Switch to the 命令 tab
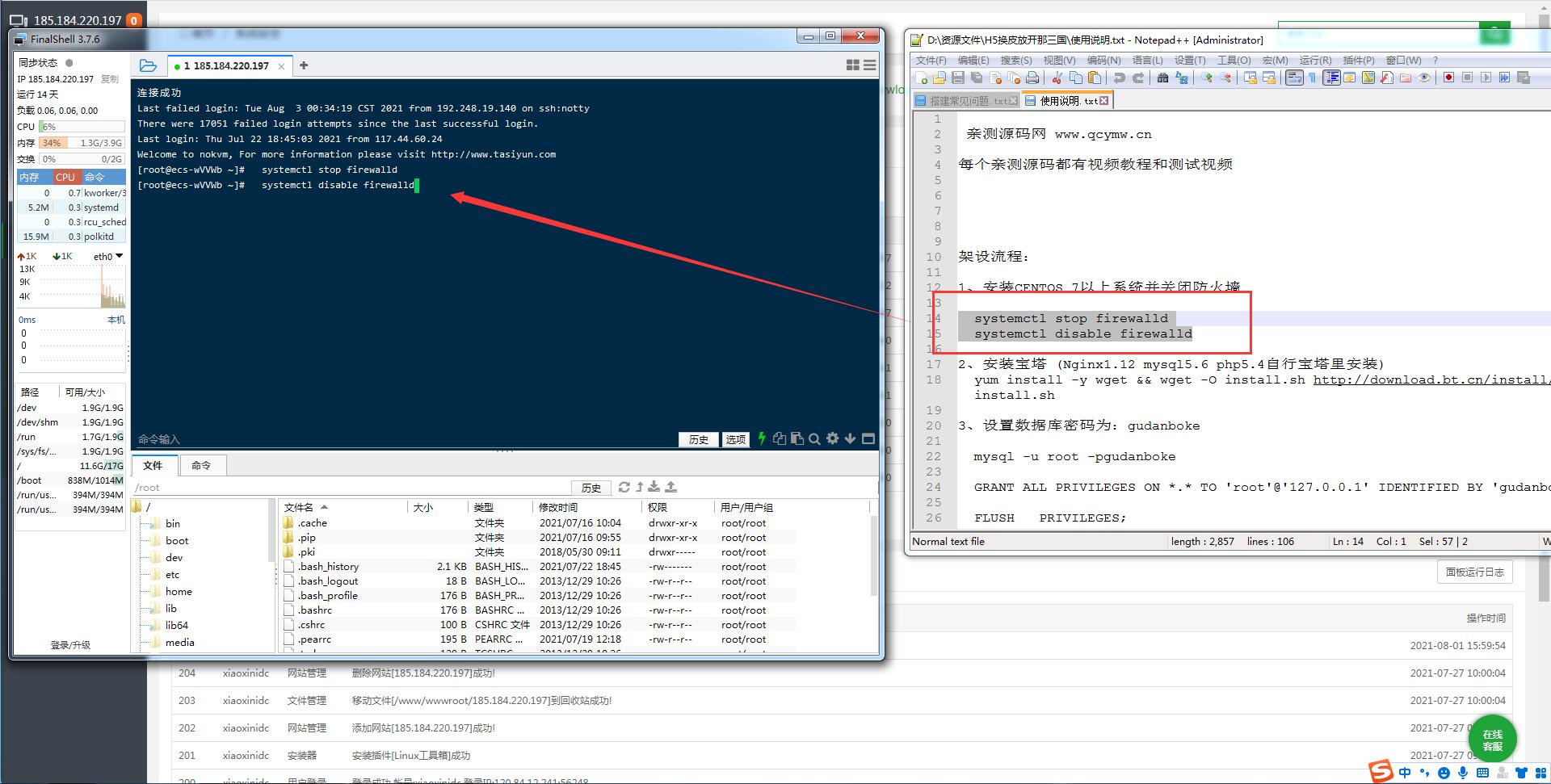The image size is (1551, 784). (201, 465)
